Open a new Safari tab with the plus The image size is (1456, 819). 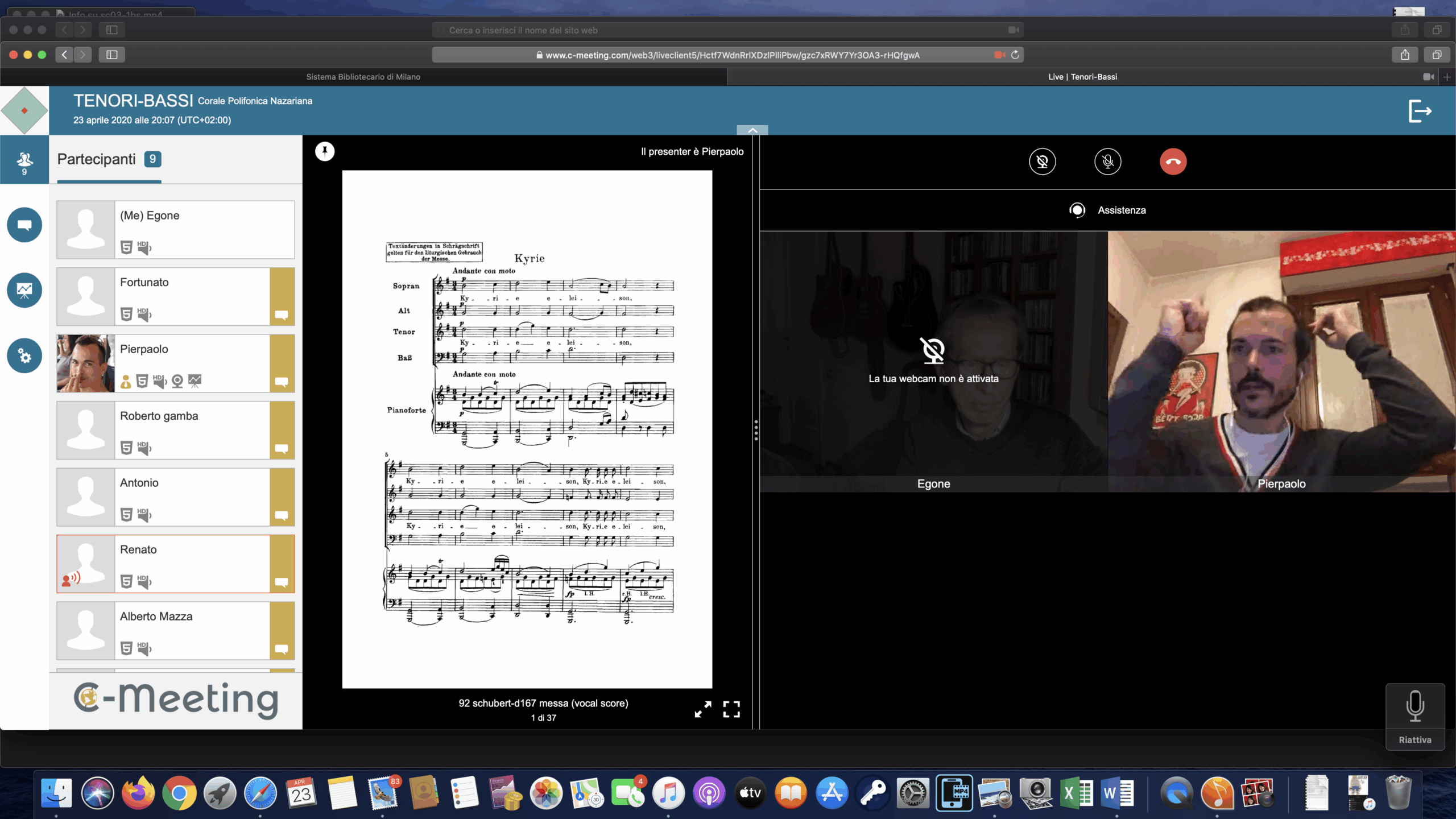coord(1447,77)
